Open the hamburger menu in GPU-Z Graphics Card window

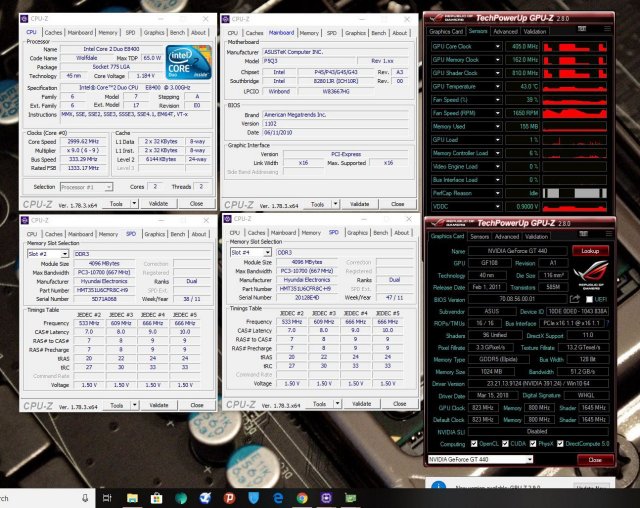(x=609, y=234)
